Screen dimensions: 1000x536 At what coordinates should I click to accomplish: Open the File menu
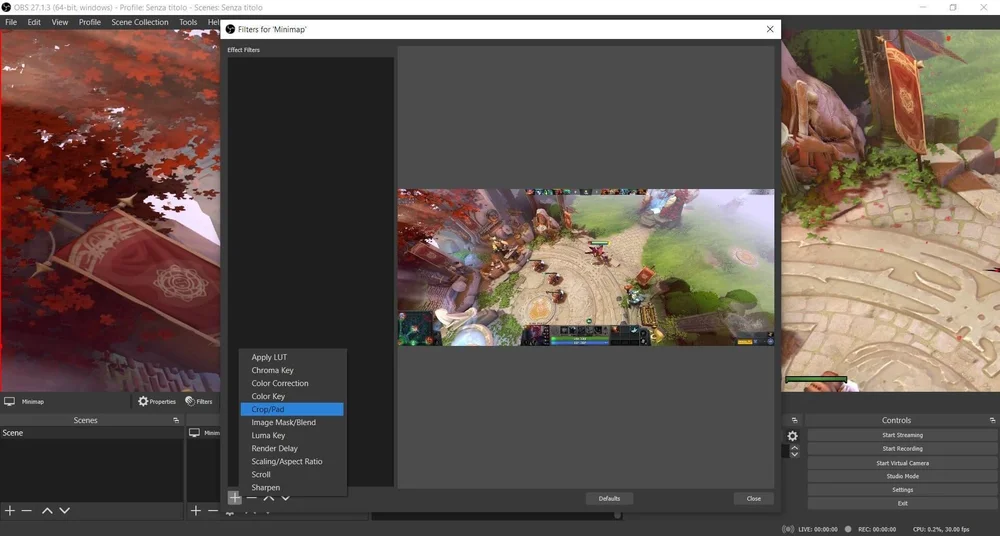coord(11,22)
